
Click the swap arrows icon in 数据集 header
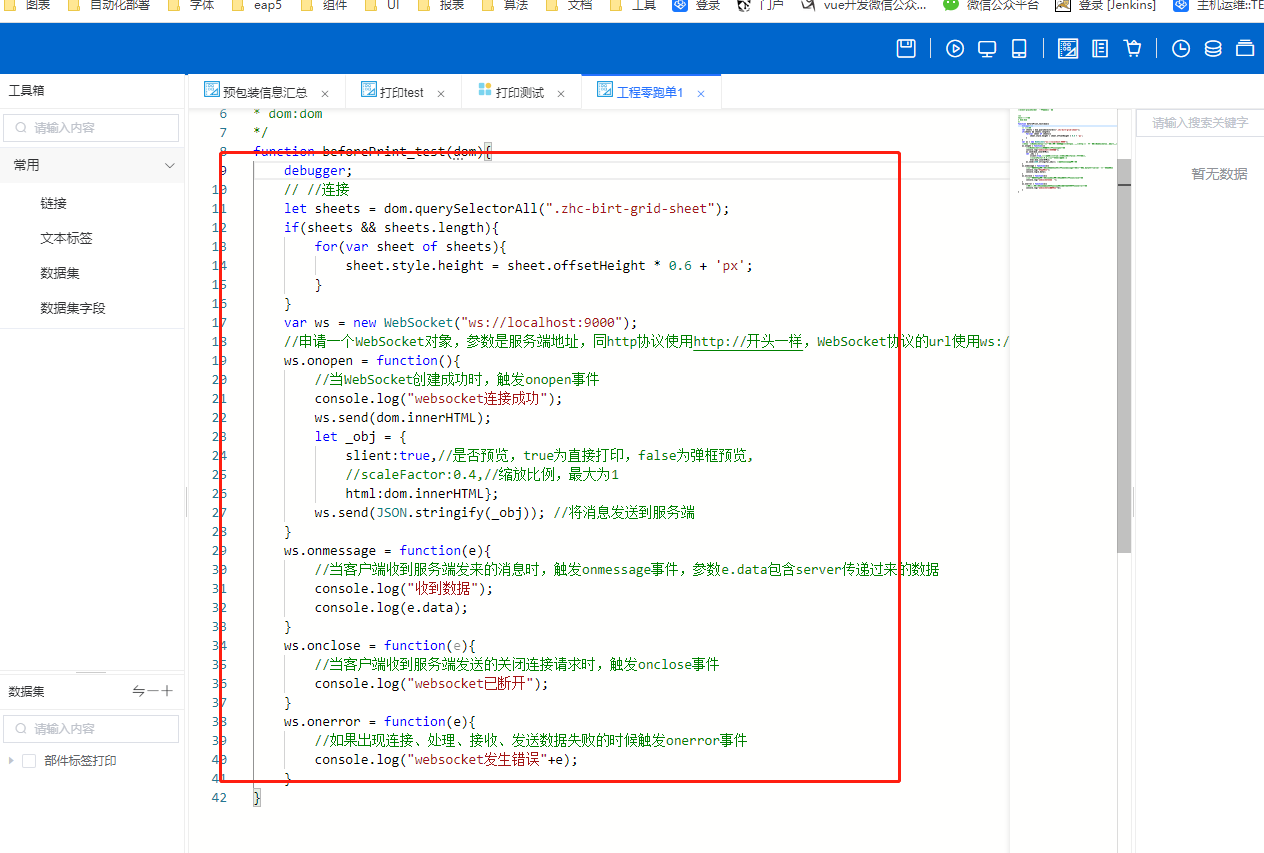[x=139, y=691]
